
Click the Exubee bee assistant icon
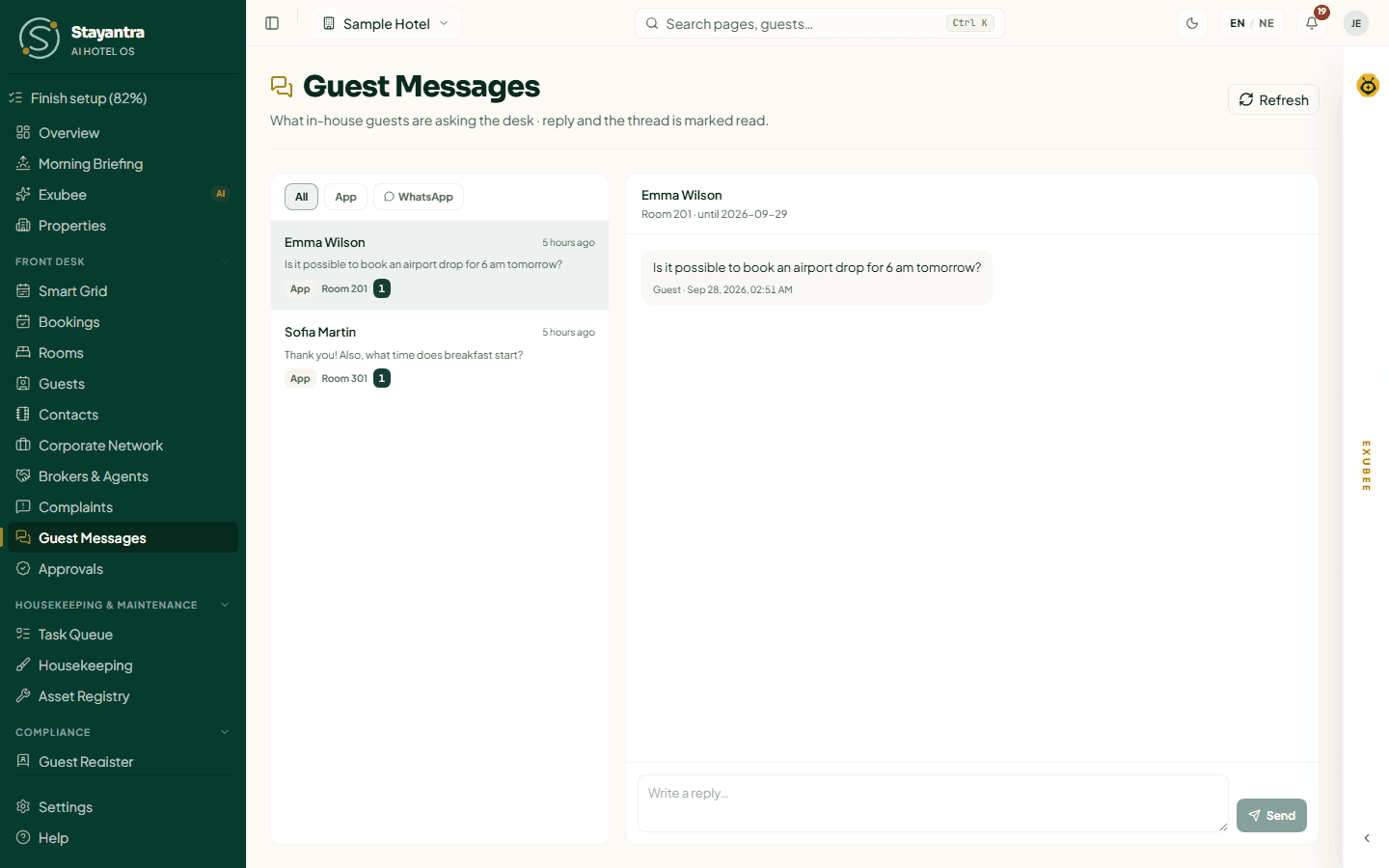coord(1368,86)
